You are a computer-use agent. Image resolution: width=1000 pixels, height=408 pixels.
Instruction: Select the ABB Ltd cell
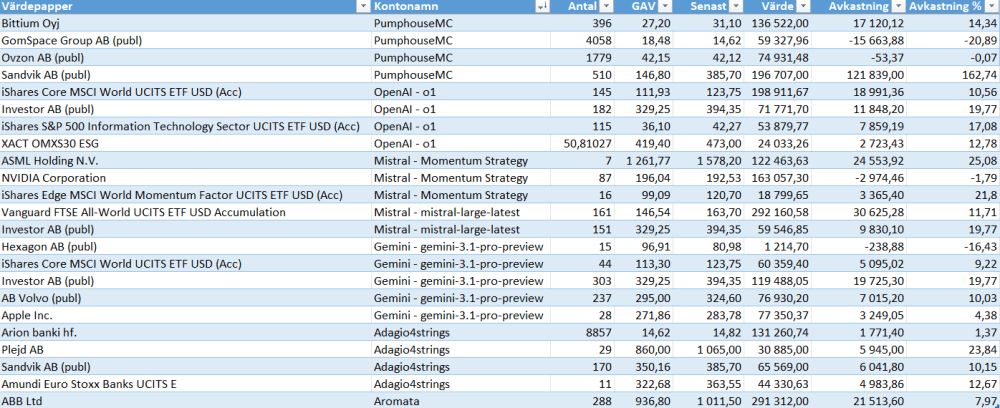(186, 401)
